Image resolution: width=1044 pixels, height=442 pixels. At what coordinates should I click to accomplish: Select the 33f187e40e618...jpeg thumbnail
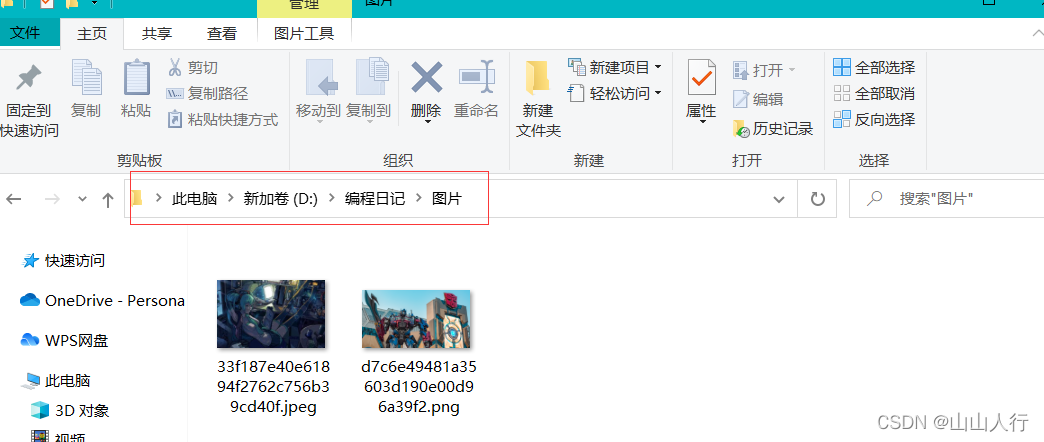coord(271,314)
